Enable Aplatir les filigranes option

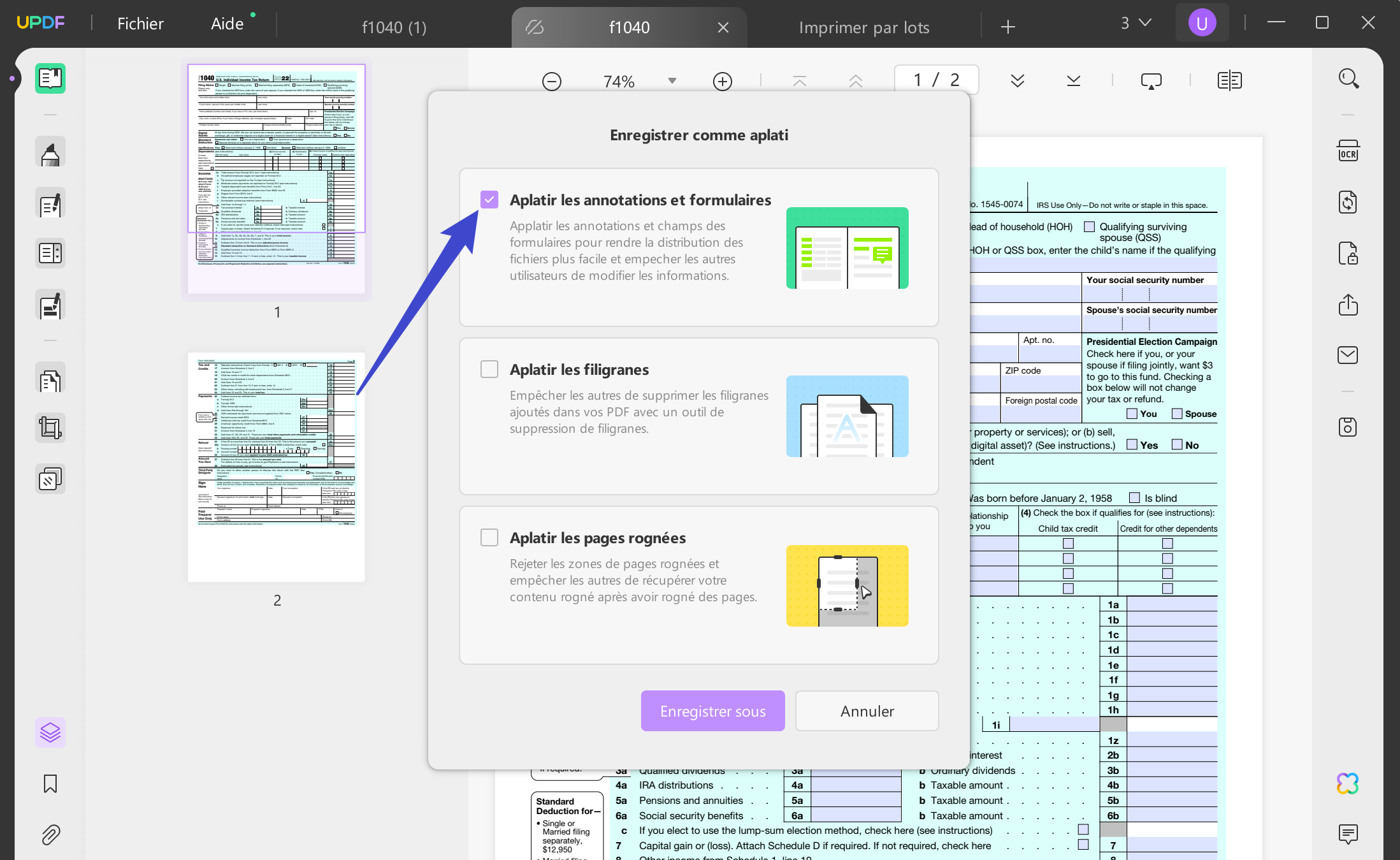pyautogui.click(x=489, y=369)
